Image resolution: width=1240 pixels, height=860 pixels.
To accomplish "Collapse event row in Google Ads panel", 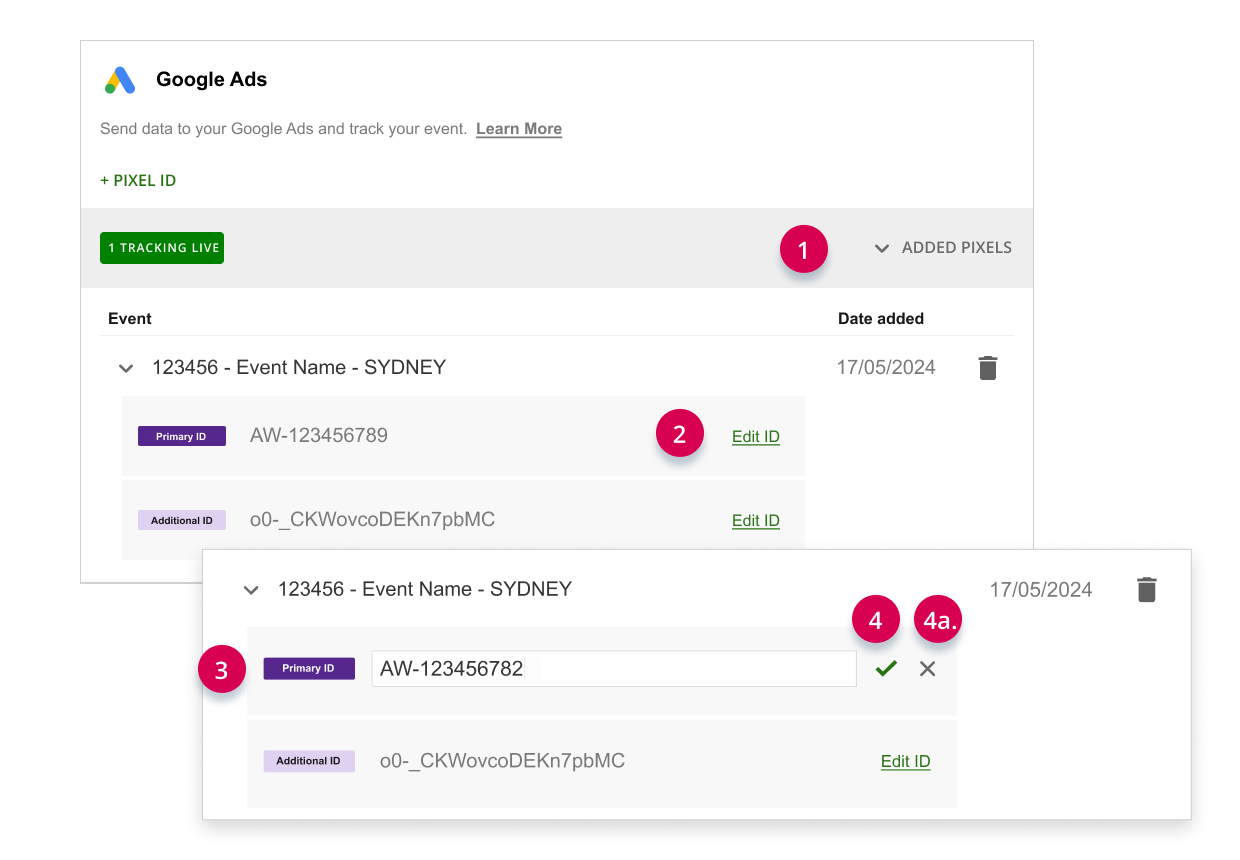I will coord(126,368).
